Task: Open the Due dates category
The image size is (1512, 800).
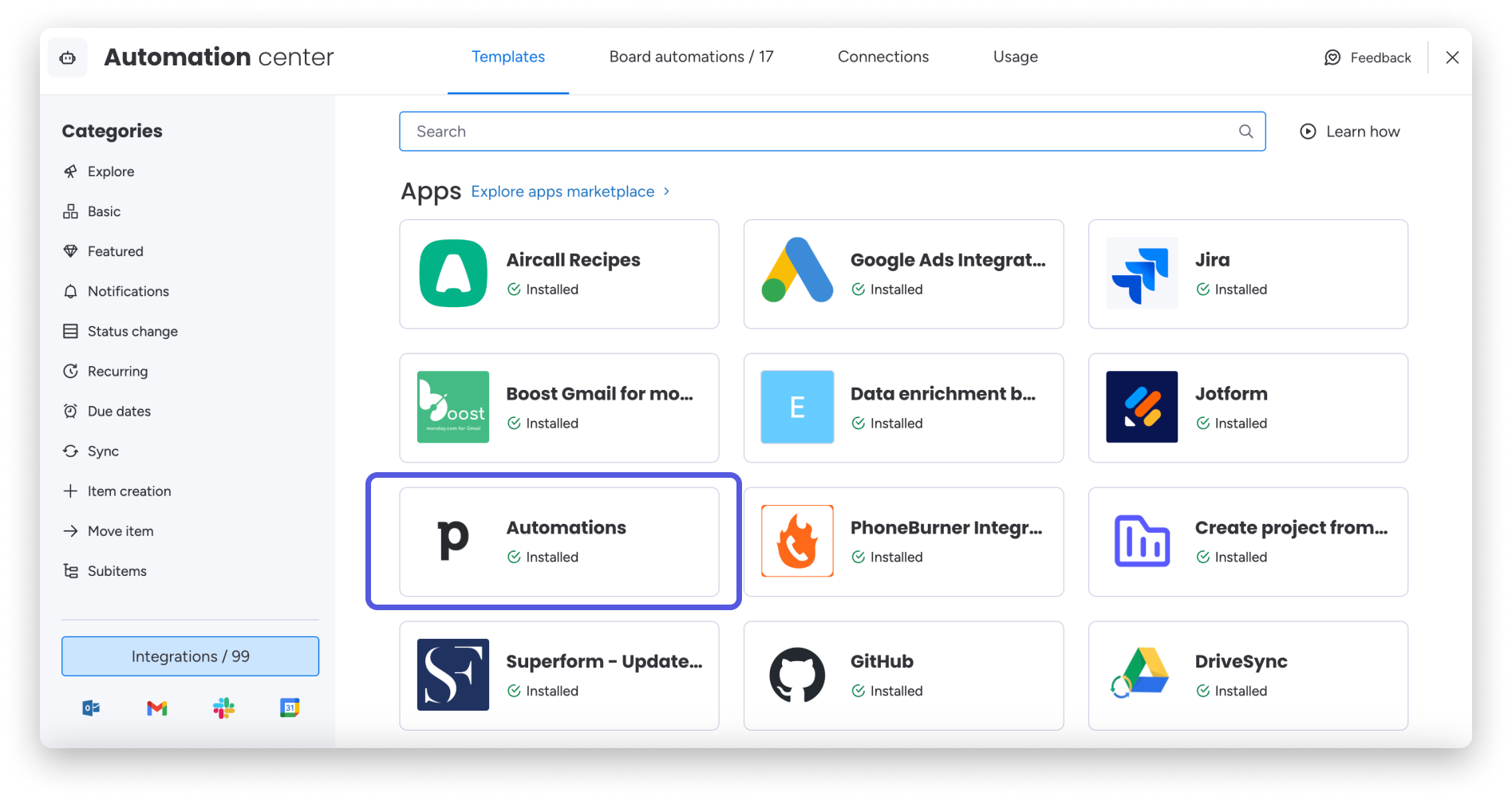Action: (x=107, y=411)
